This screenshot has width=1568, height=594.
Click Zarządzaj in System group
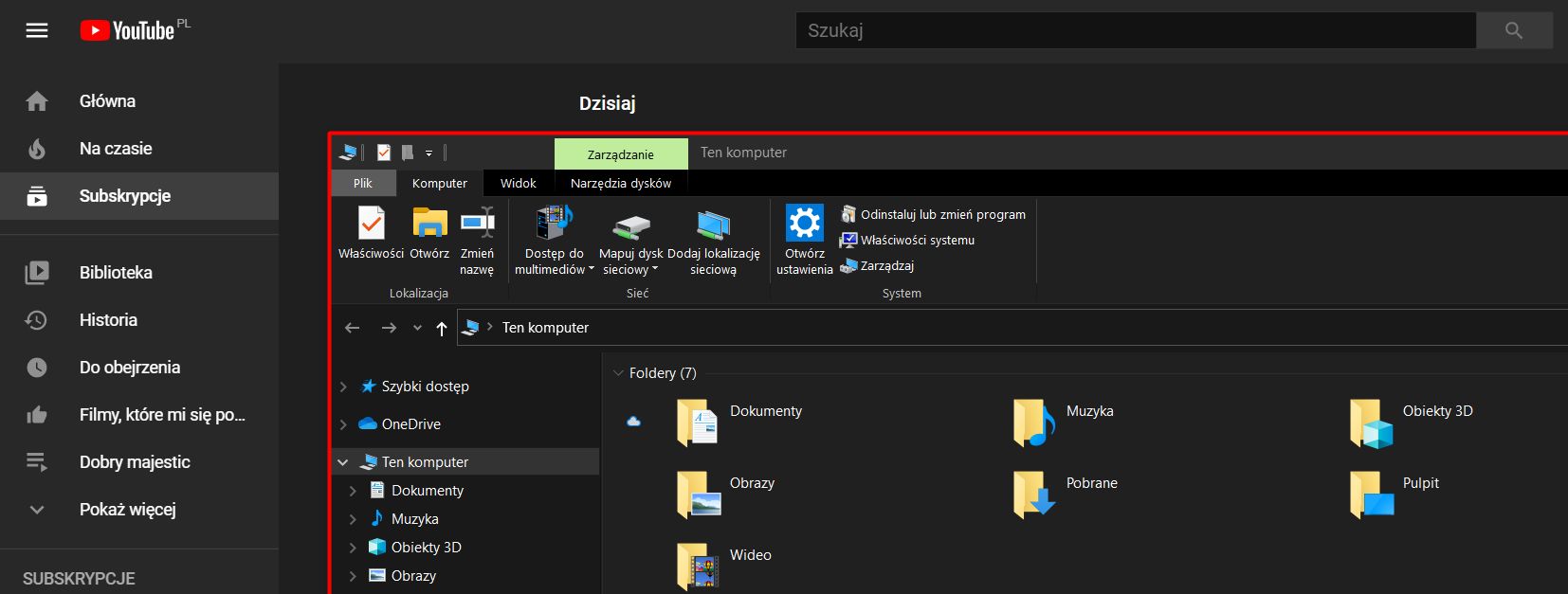point(877,265)
